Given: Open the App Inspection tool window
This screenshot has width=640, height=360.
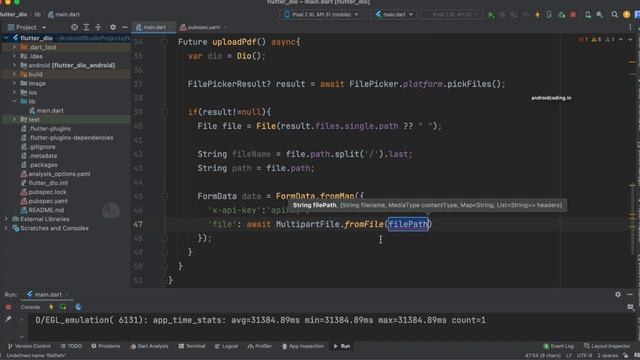Looking at the screenshot, I should 303,346.
